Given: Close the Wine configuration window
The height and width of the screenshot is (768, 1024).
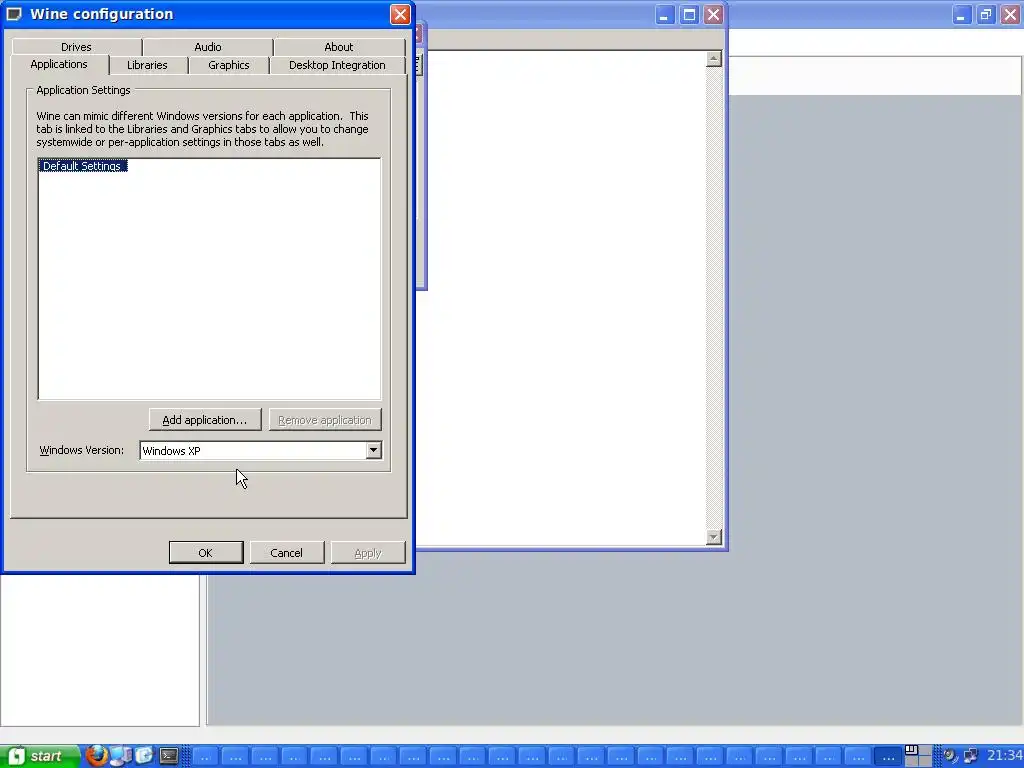Looking at the screenshot, I should coord(400,14).
